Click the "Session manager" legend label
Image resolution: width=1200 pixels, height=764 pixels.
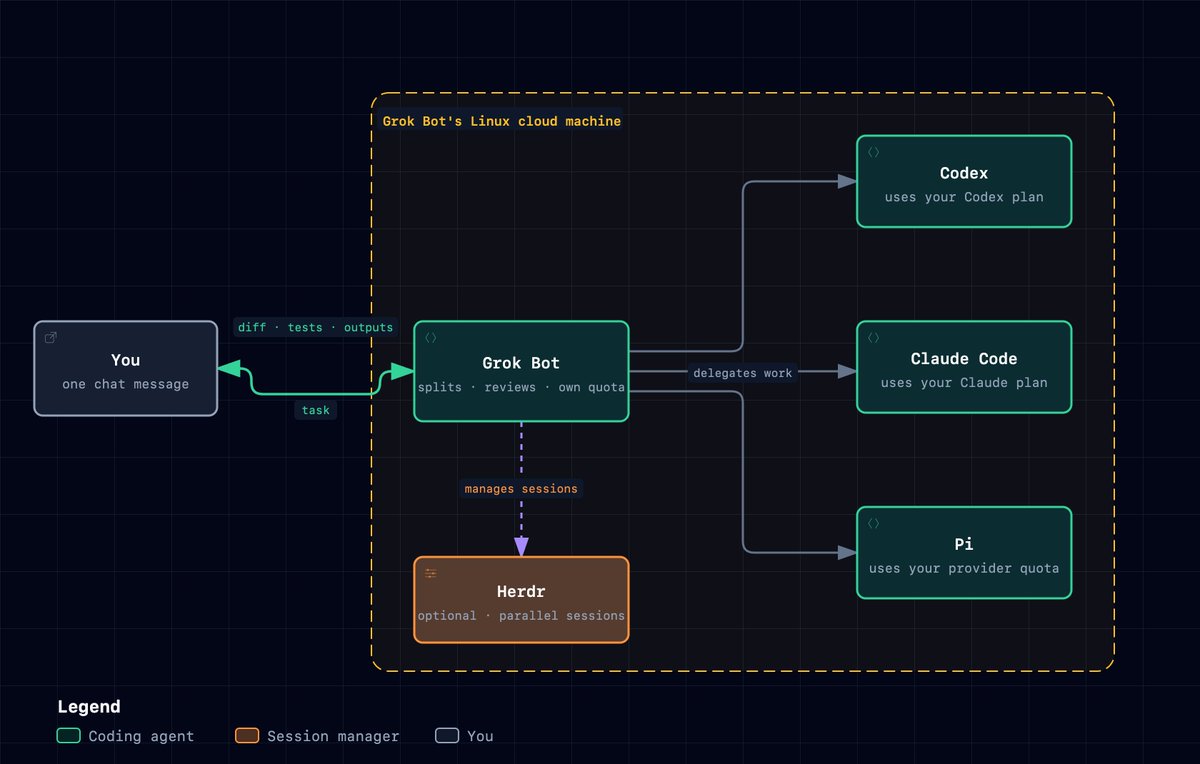pos(333,736)
